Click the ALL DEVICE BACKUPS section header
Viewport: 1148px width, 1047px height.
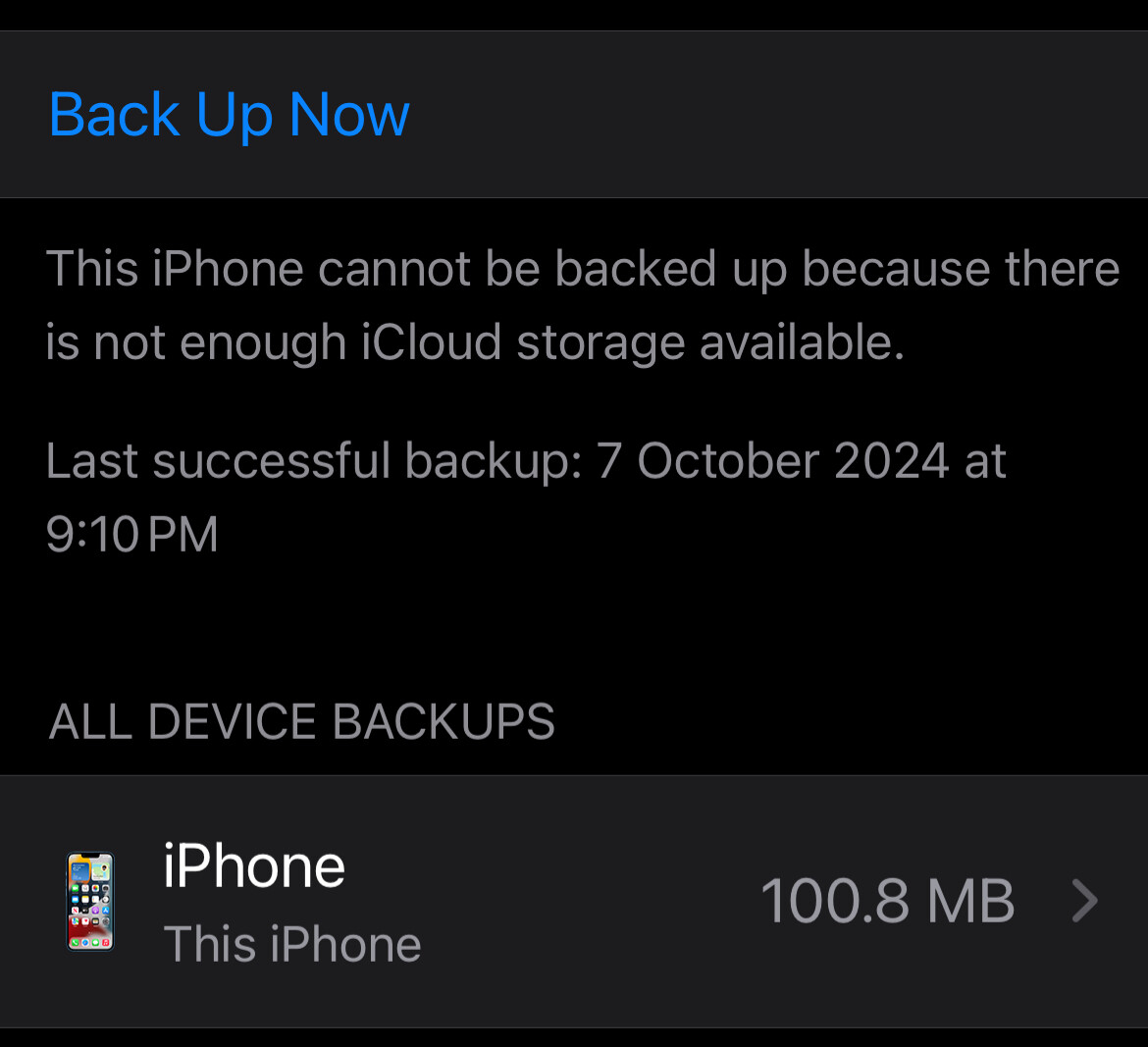(x=301, y=721)
